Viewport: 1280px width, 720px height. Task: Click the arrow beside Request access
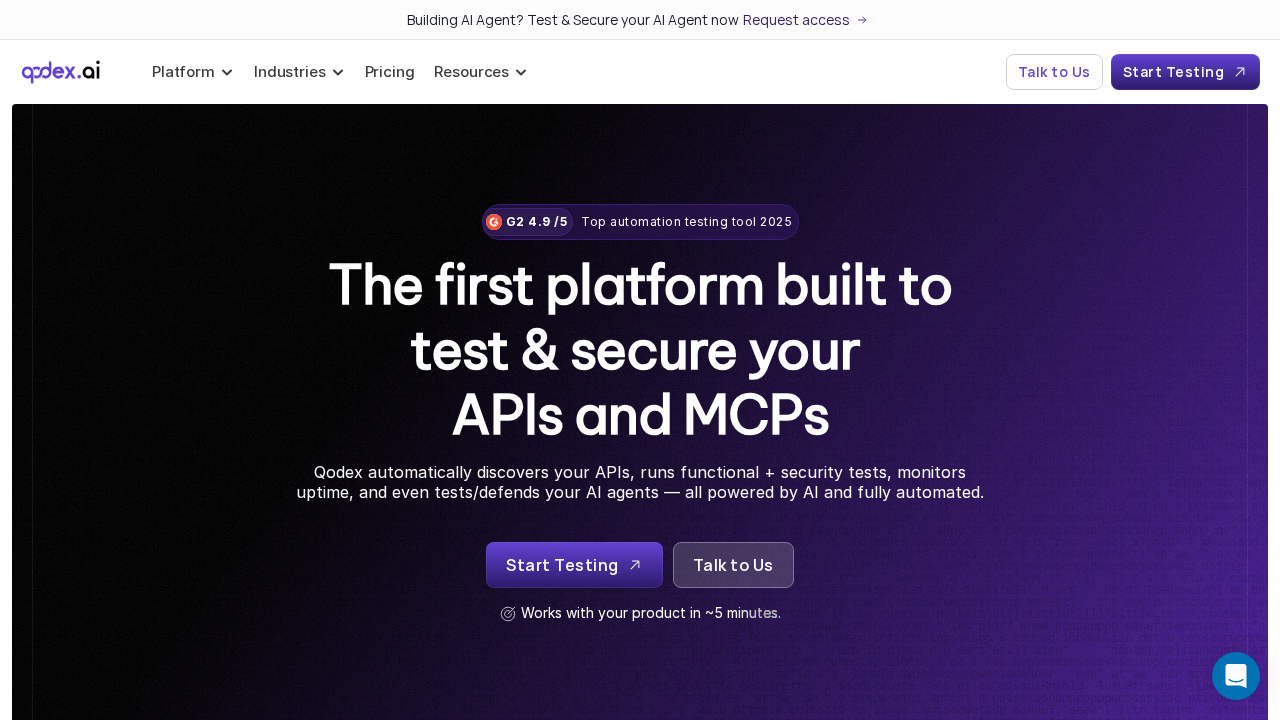pos(862,20)
